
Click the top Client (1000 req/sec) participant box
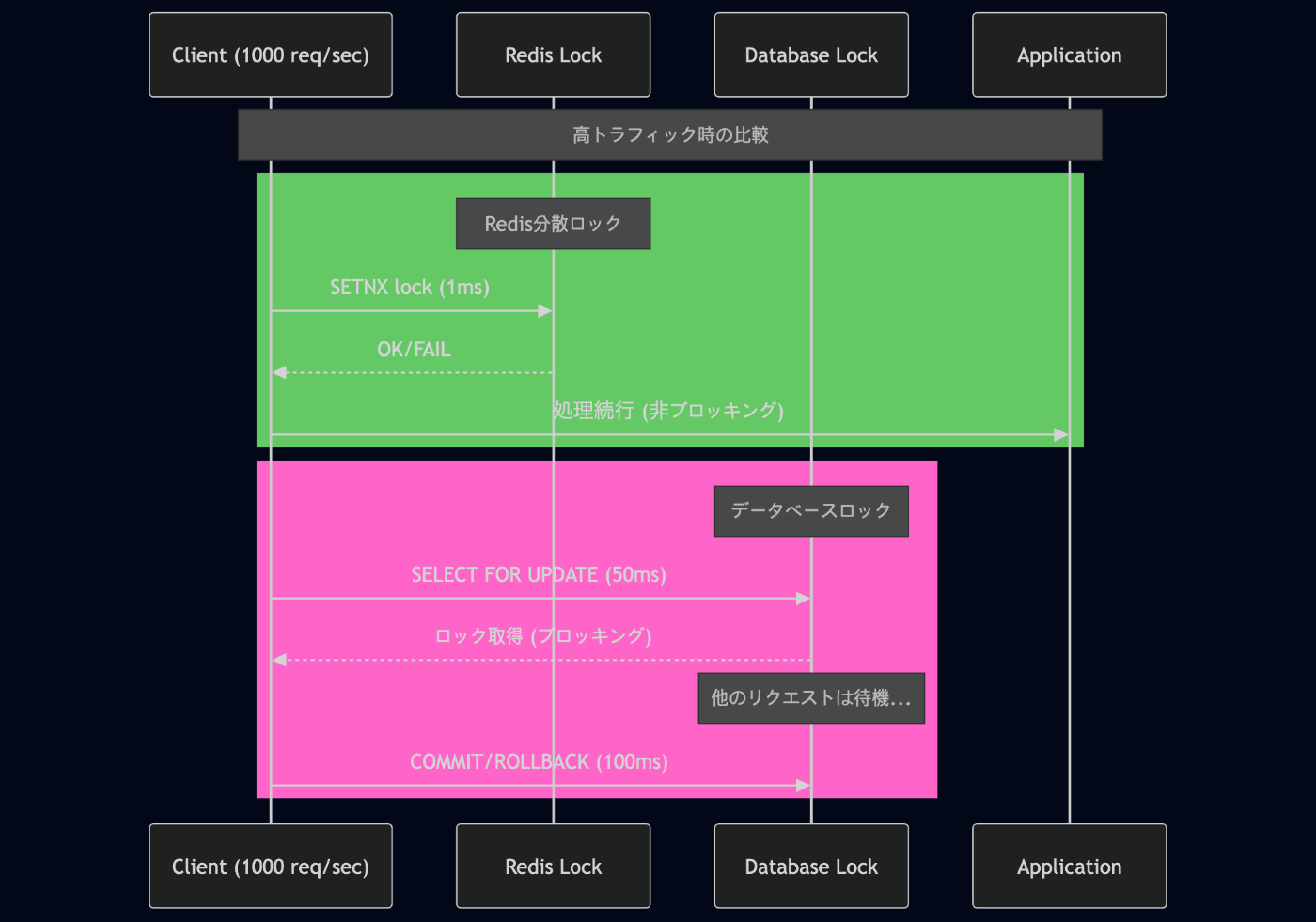[x=271, y=55]
